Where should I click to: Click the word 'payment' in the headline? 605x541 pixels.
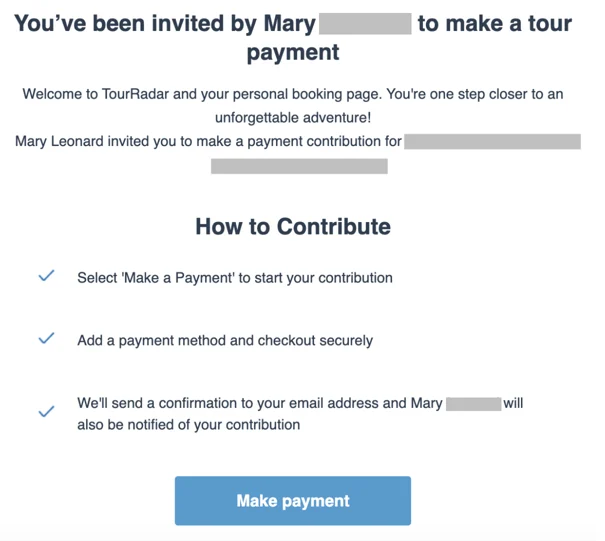point(293,52)
